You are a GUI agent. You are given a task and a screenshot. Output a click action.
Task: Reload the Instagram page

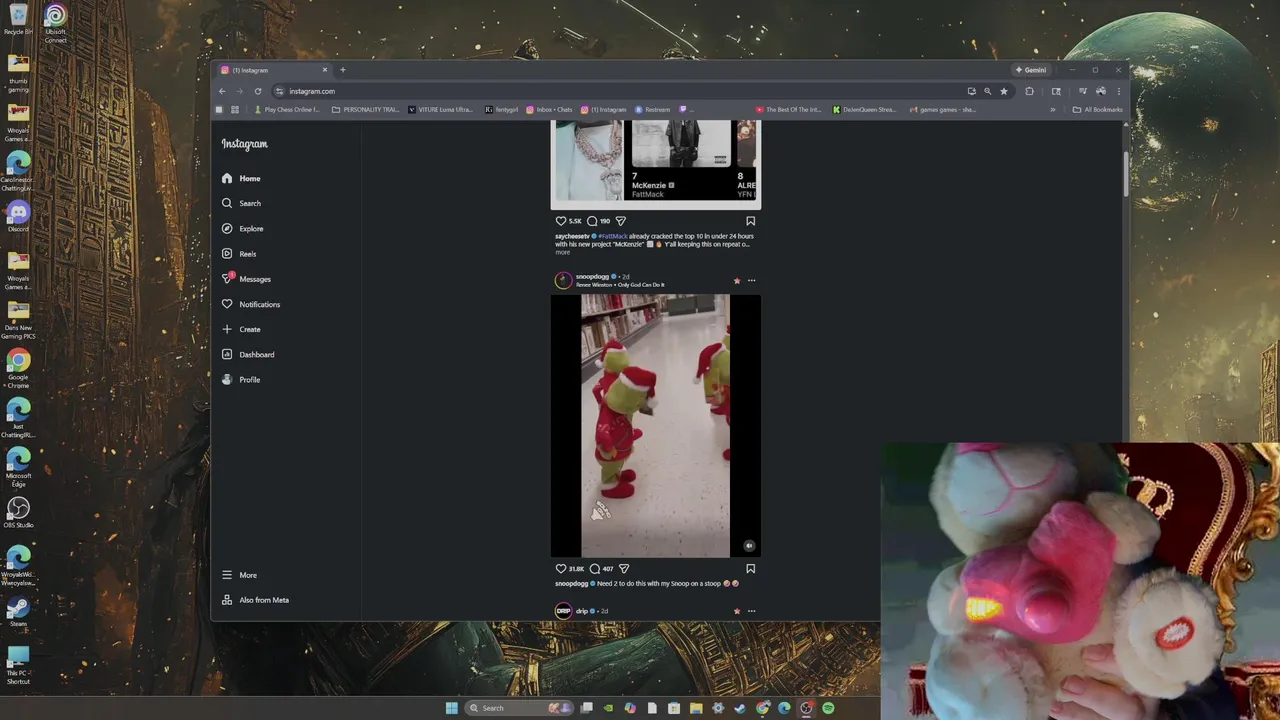[258, 91]
